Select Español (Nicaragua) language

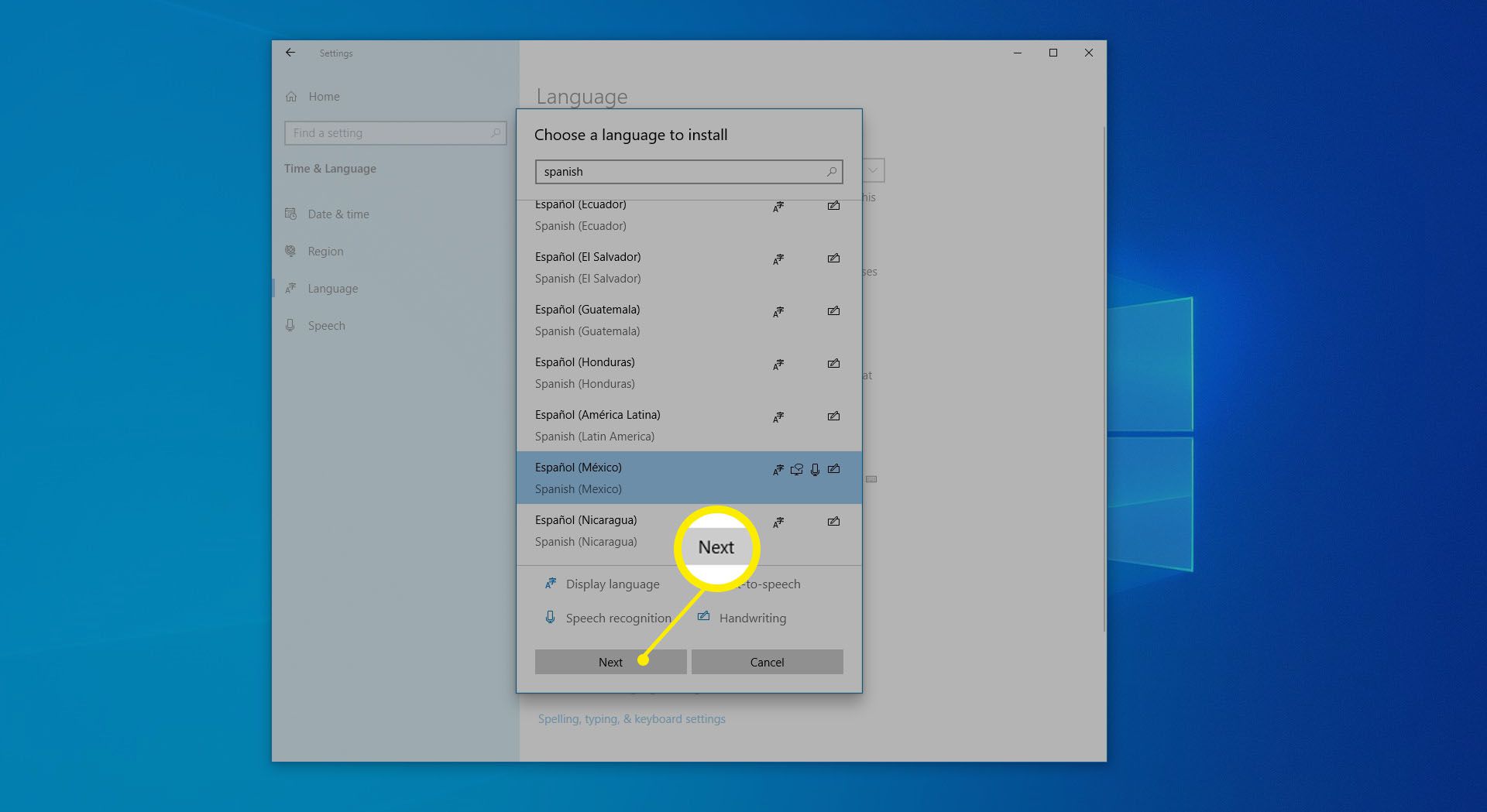click(x=689, y=530)
